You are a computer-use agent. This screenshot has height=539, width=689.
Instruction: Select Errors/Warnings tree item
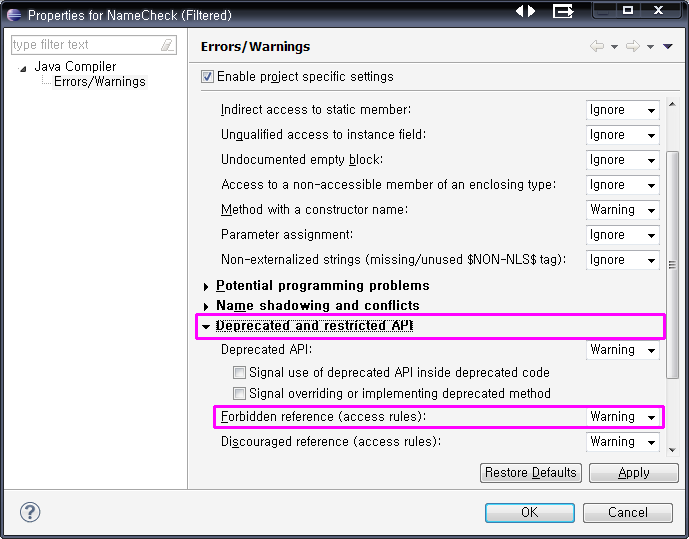pos(100,82)
